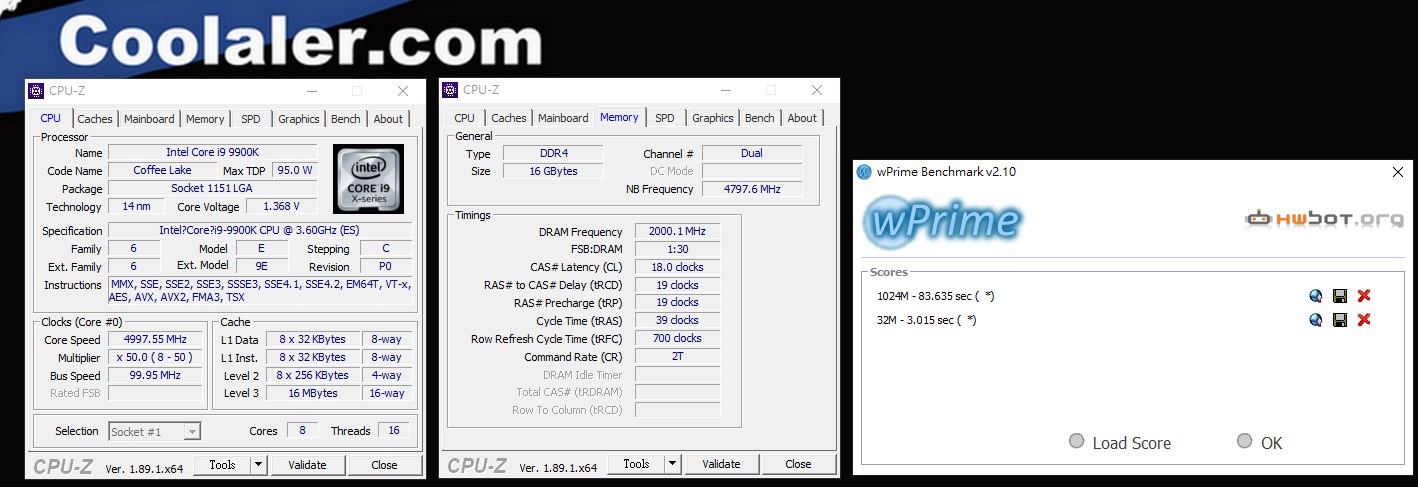Open SPD tab in left CPU-Z window
The image size is (1418, 487).
[x=251, y=119]
